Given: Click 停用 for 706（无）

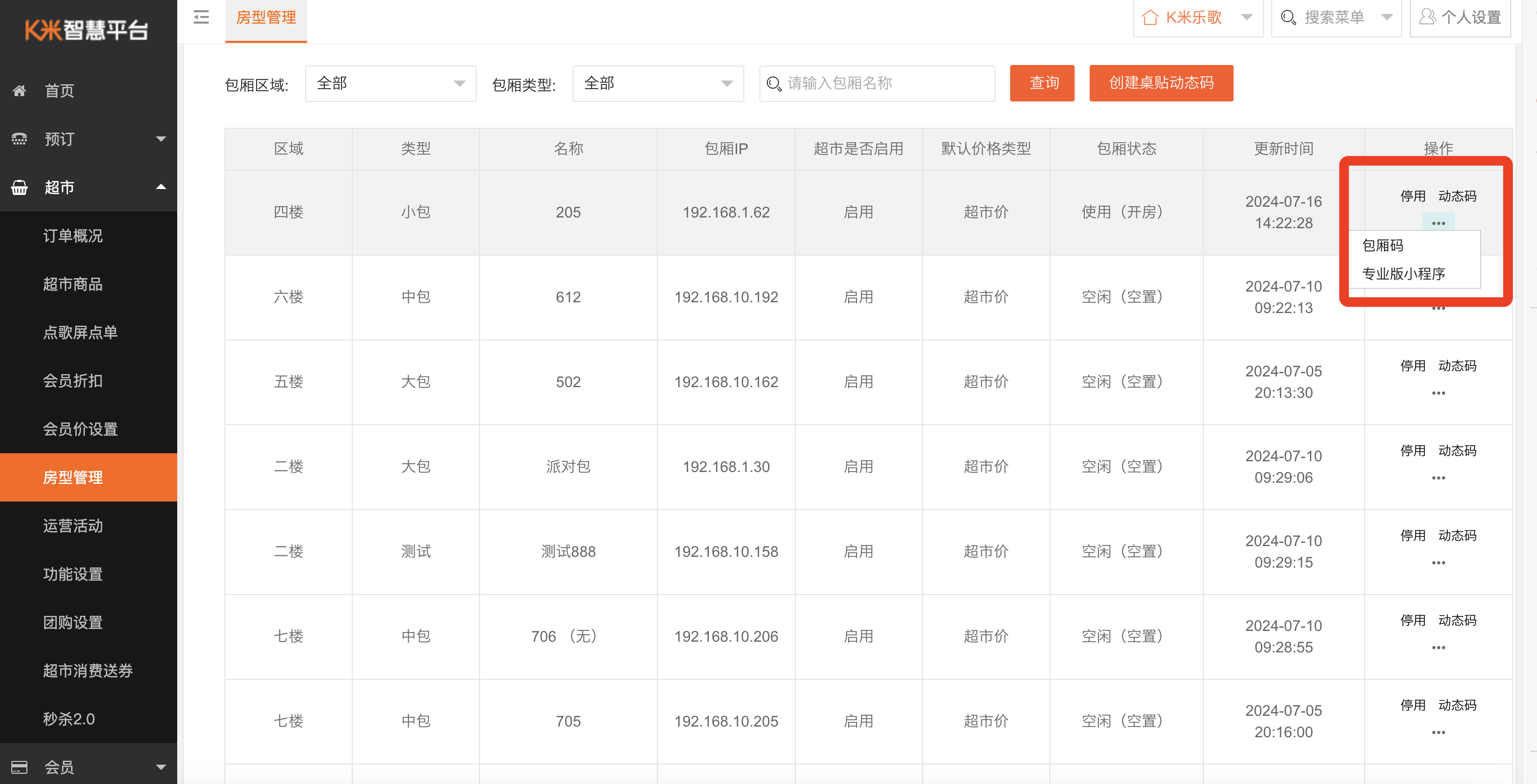Looking at the screenshot, I should point(1412,621).
